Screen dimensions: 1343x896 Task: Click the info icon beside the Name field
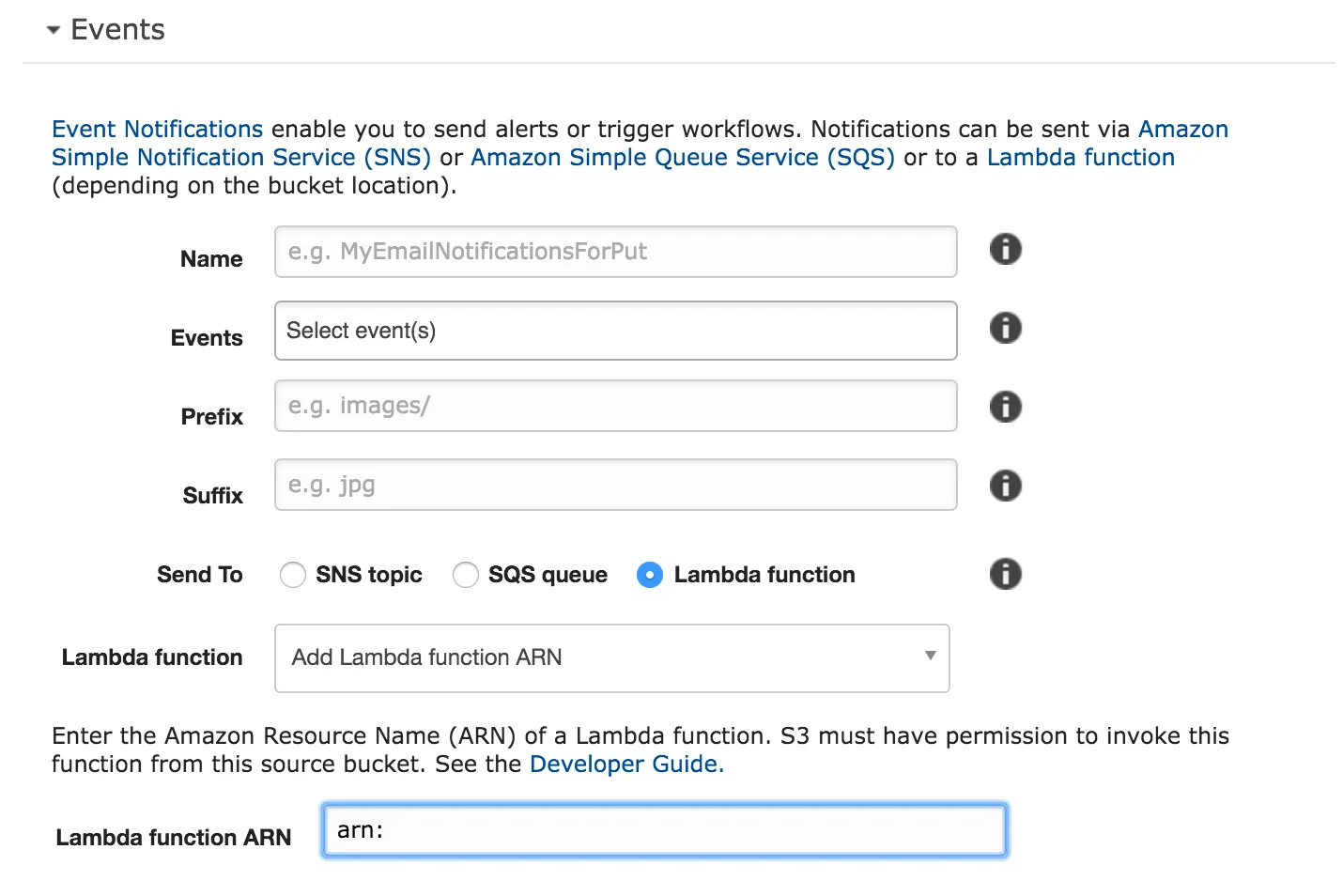tap(1005, 250)
